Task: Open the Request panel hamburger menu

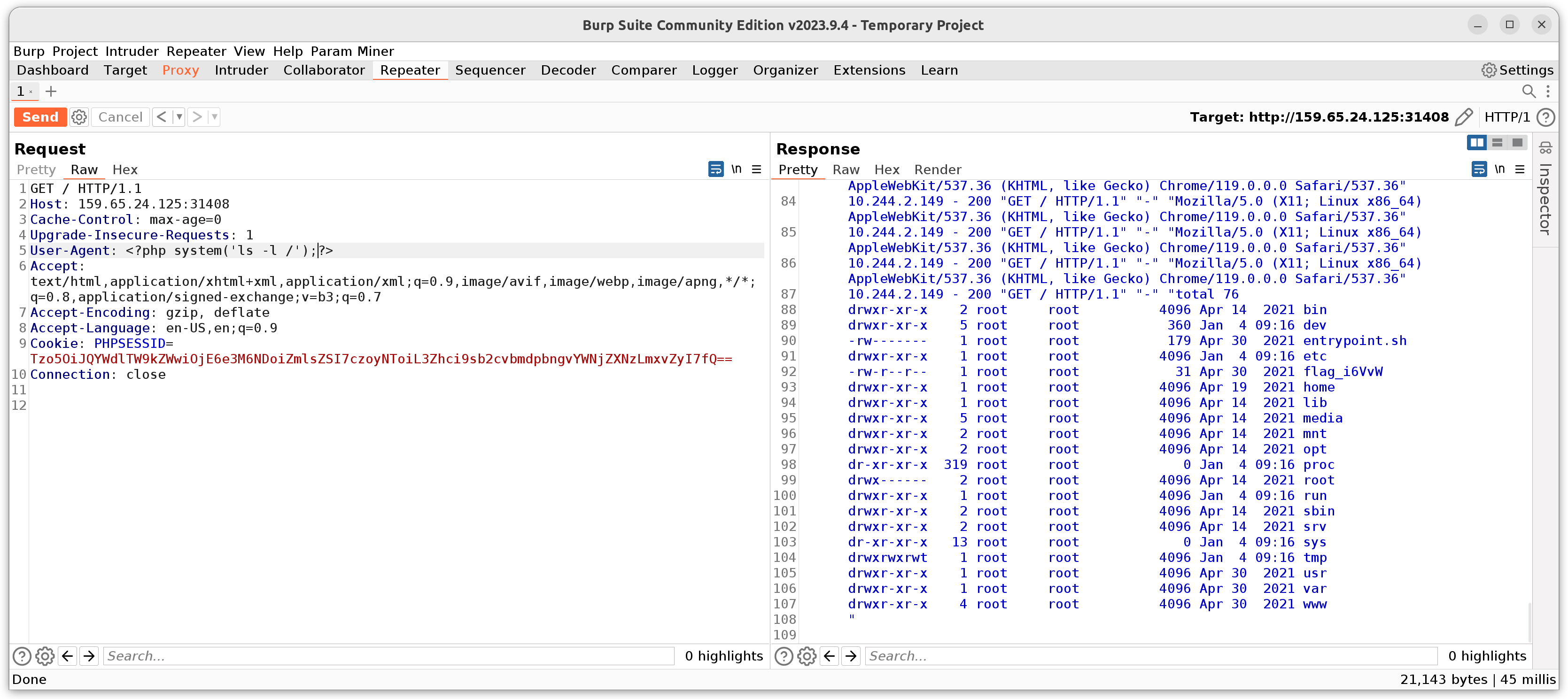Action: click(757, 169)
